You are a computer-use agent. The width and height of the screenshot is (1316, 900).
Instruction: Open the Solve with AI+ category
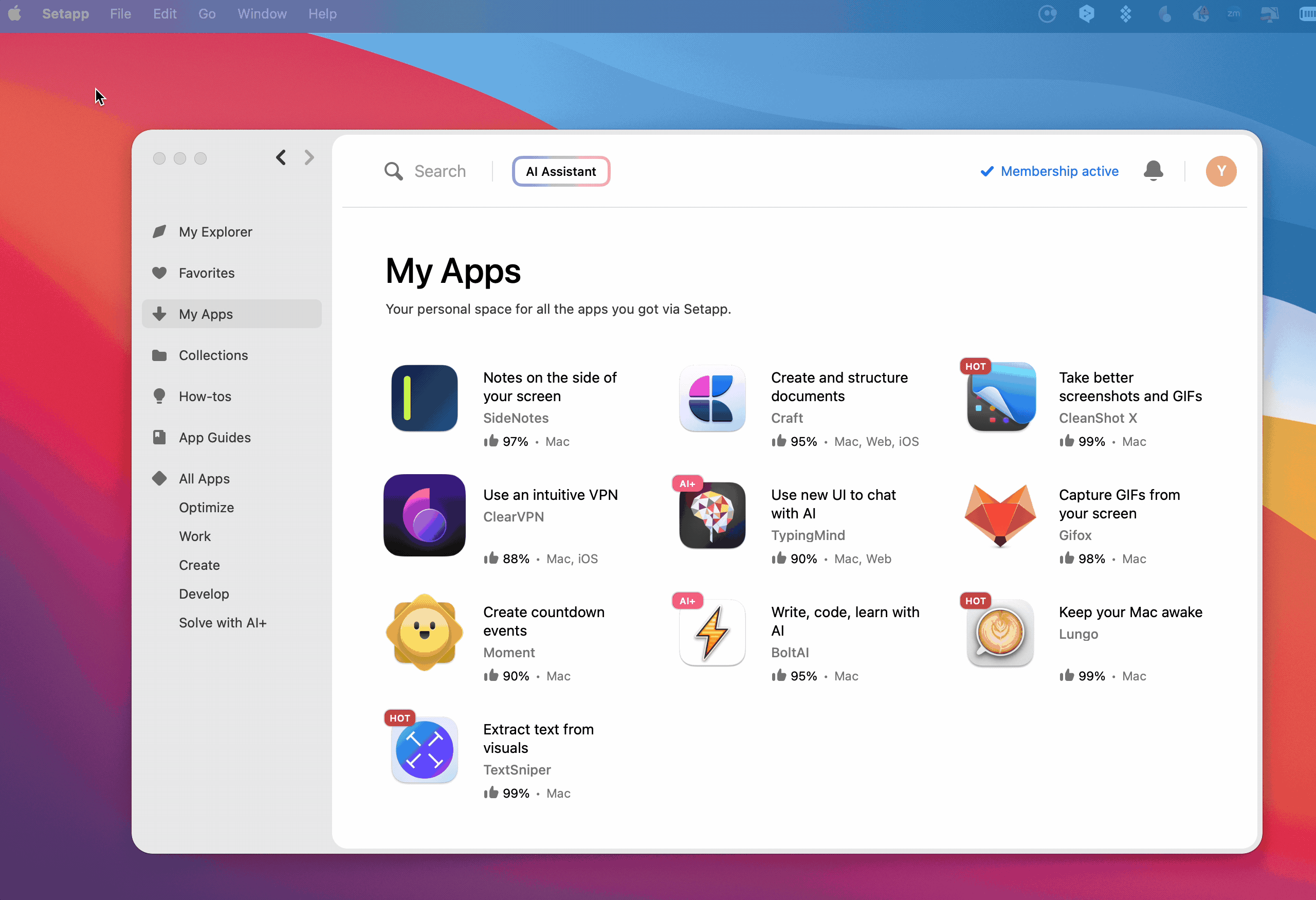(223, 623)
